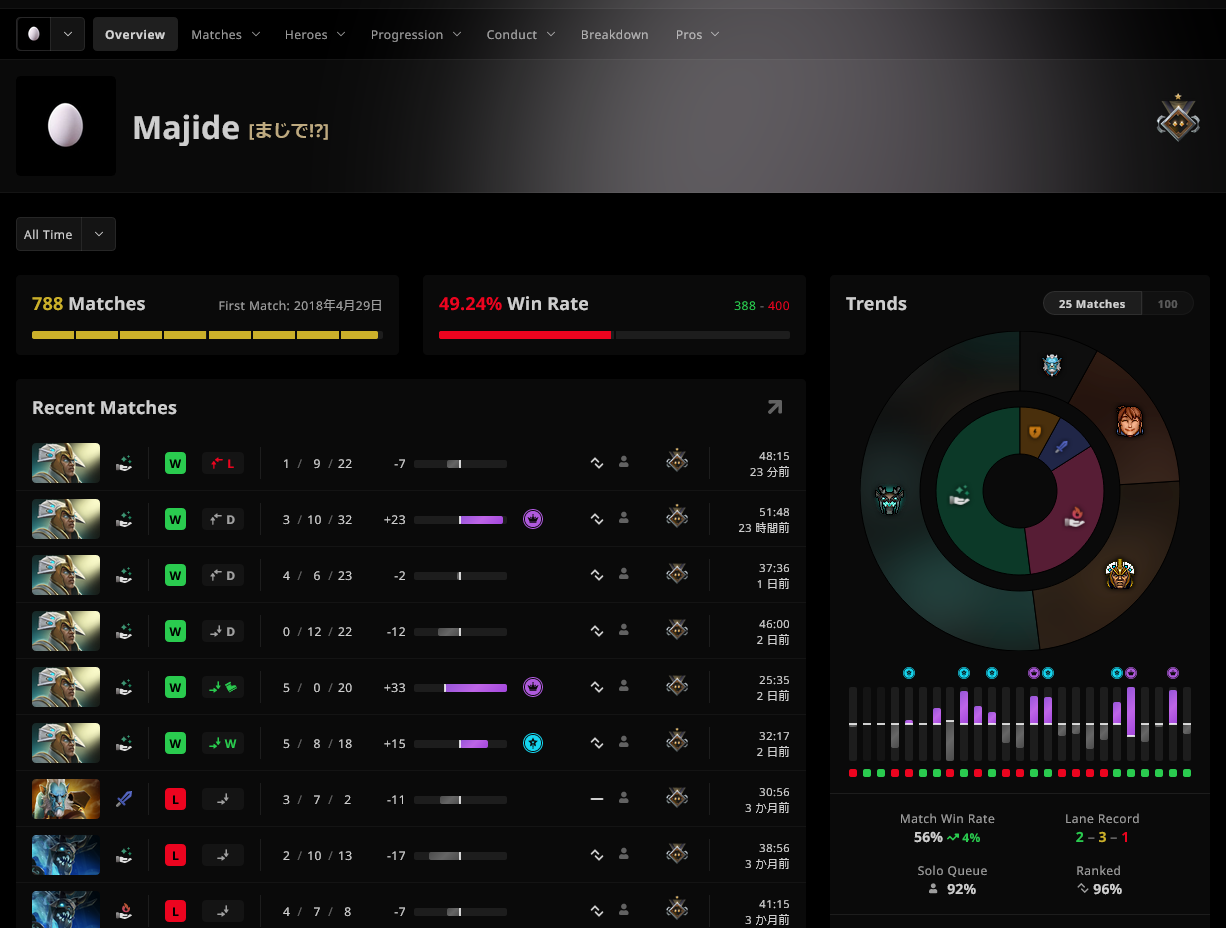Screen dimensions: 1226x928
Task: Click the Recent Matches heading
Action: point(104,407)
